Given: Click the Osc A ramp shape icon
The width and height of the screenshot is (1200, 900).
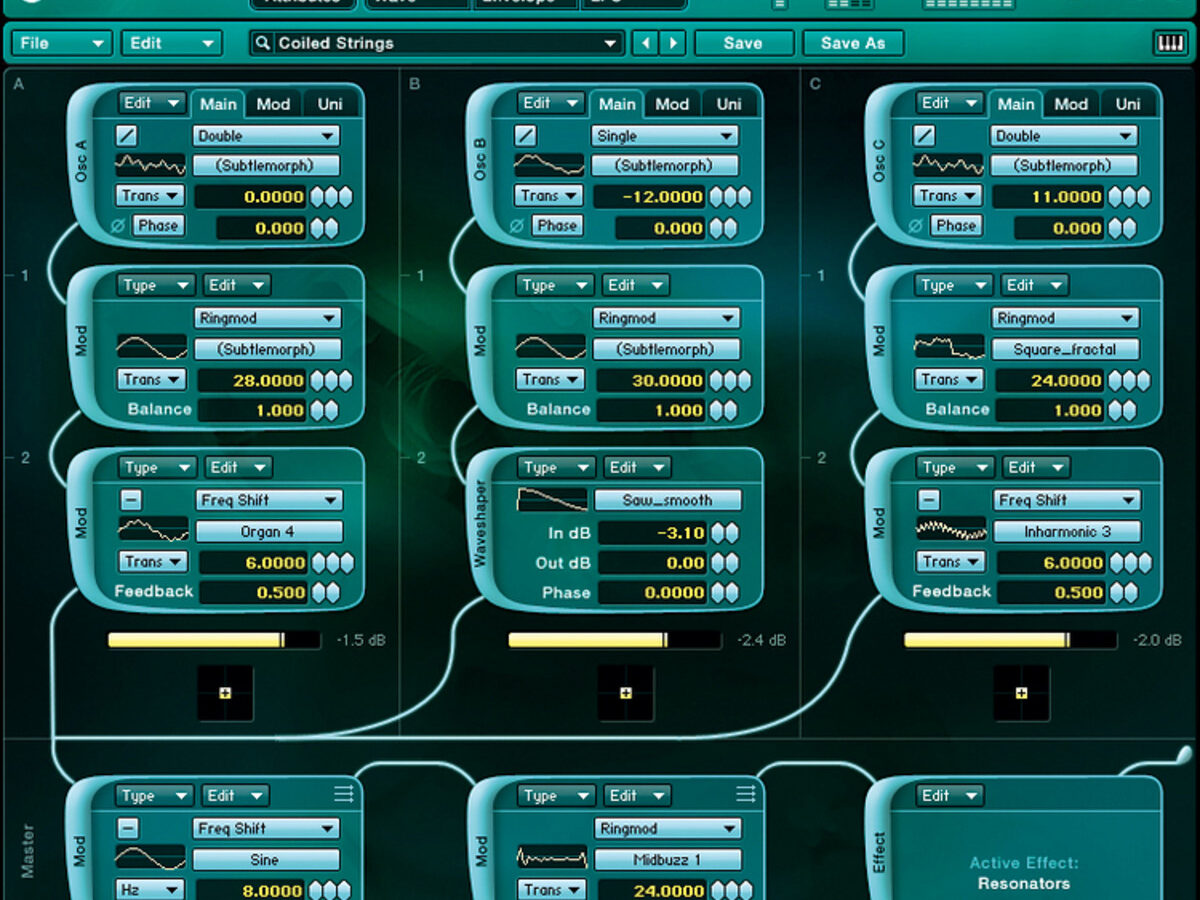Looking at the screenshot, I should coord(127,136).
